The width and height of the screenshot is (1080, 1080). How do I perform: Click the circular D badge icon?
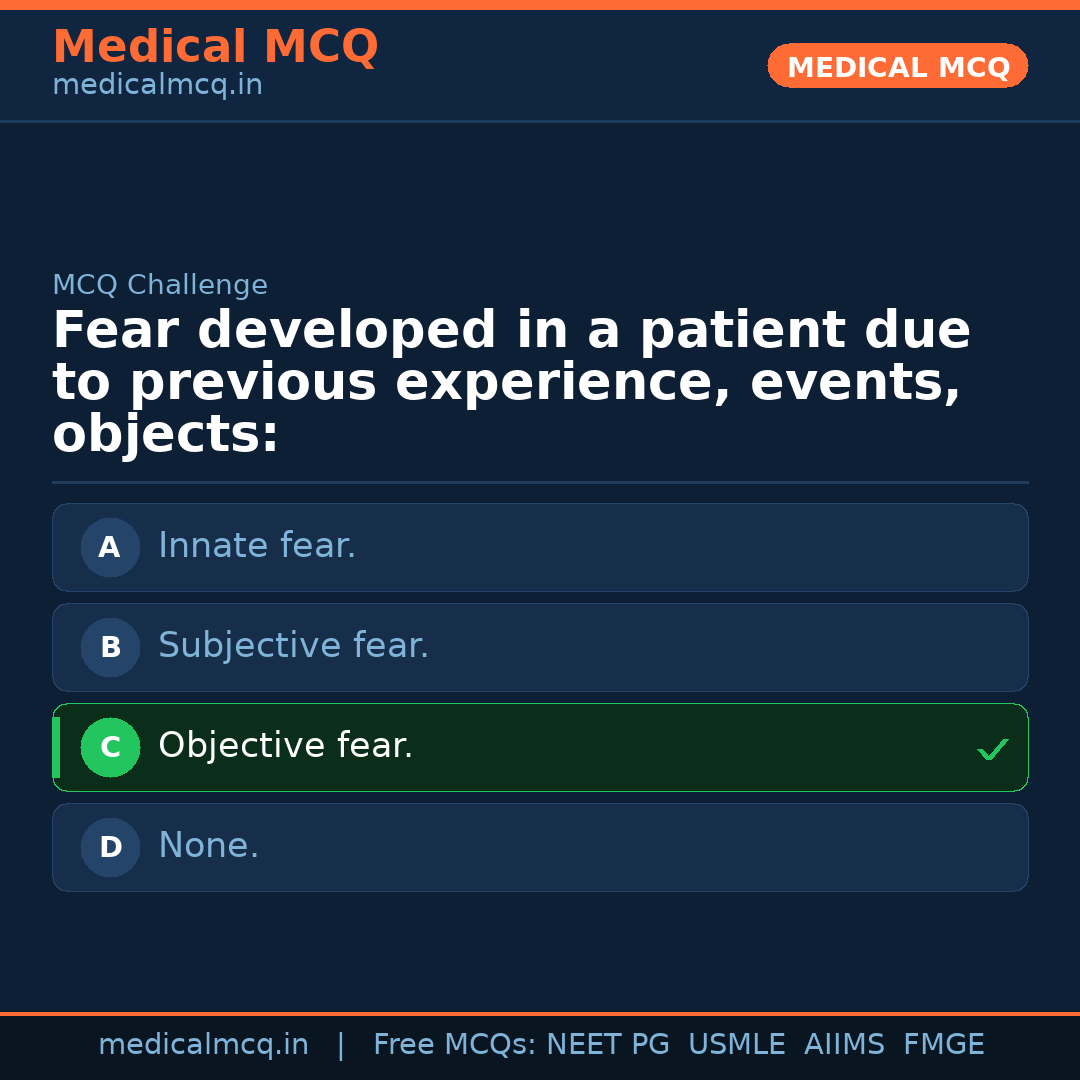point(110,847)
